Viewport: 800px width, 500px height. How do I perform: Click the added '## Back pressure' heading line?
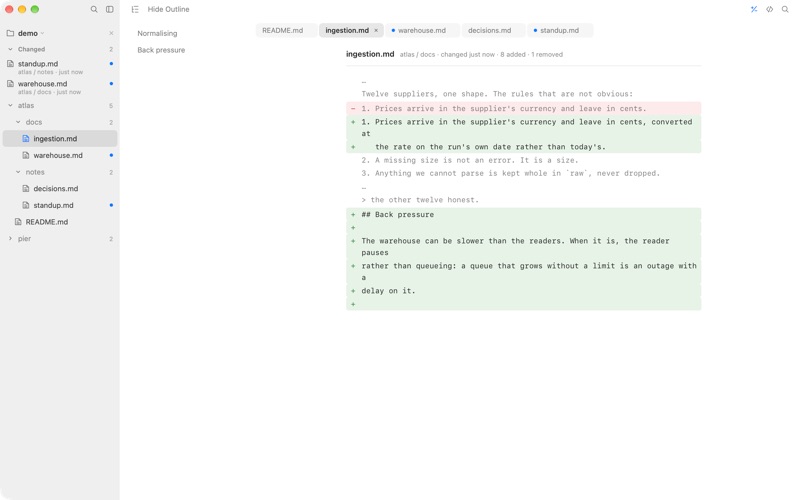click(x=523, y=214)
